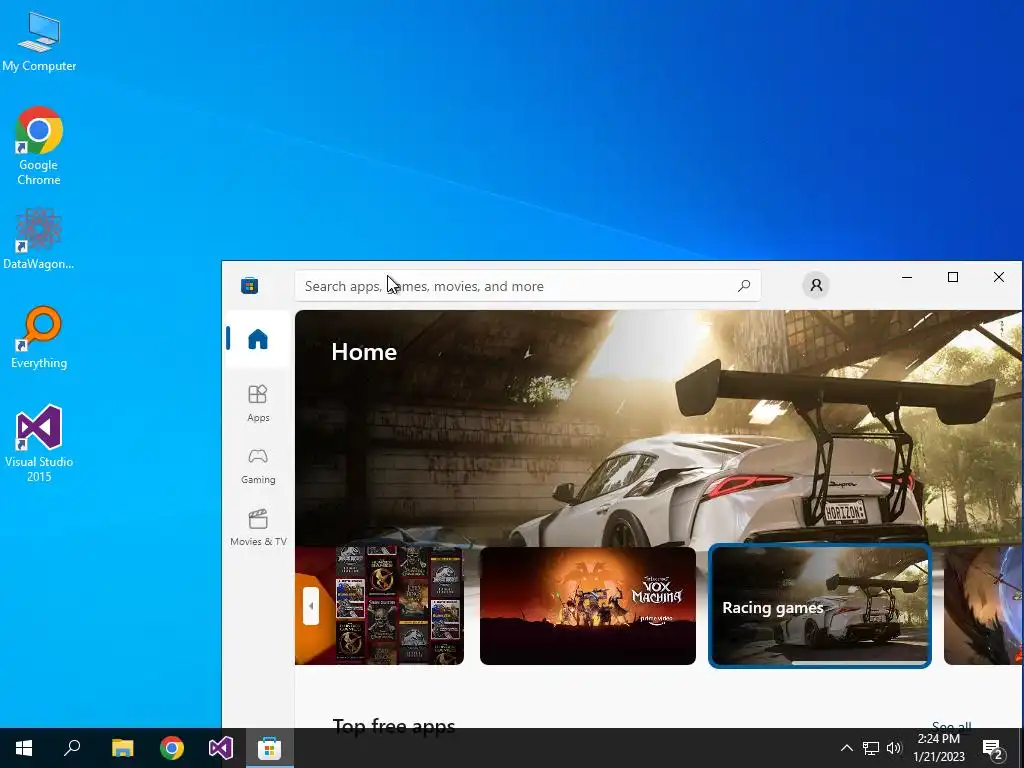
Task: Open the Windows Start menu
Action: click(x=24, y=748)
